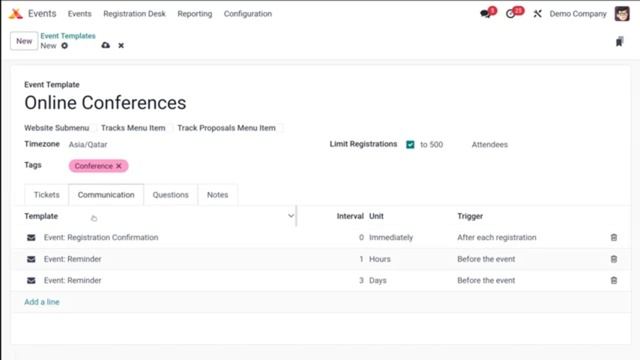Click the Odoo Events app logo

(x=16, y=14)
